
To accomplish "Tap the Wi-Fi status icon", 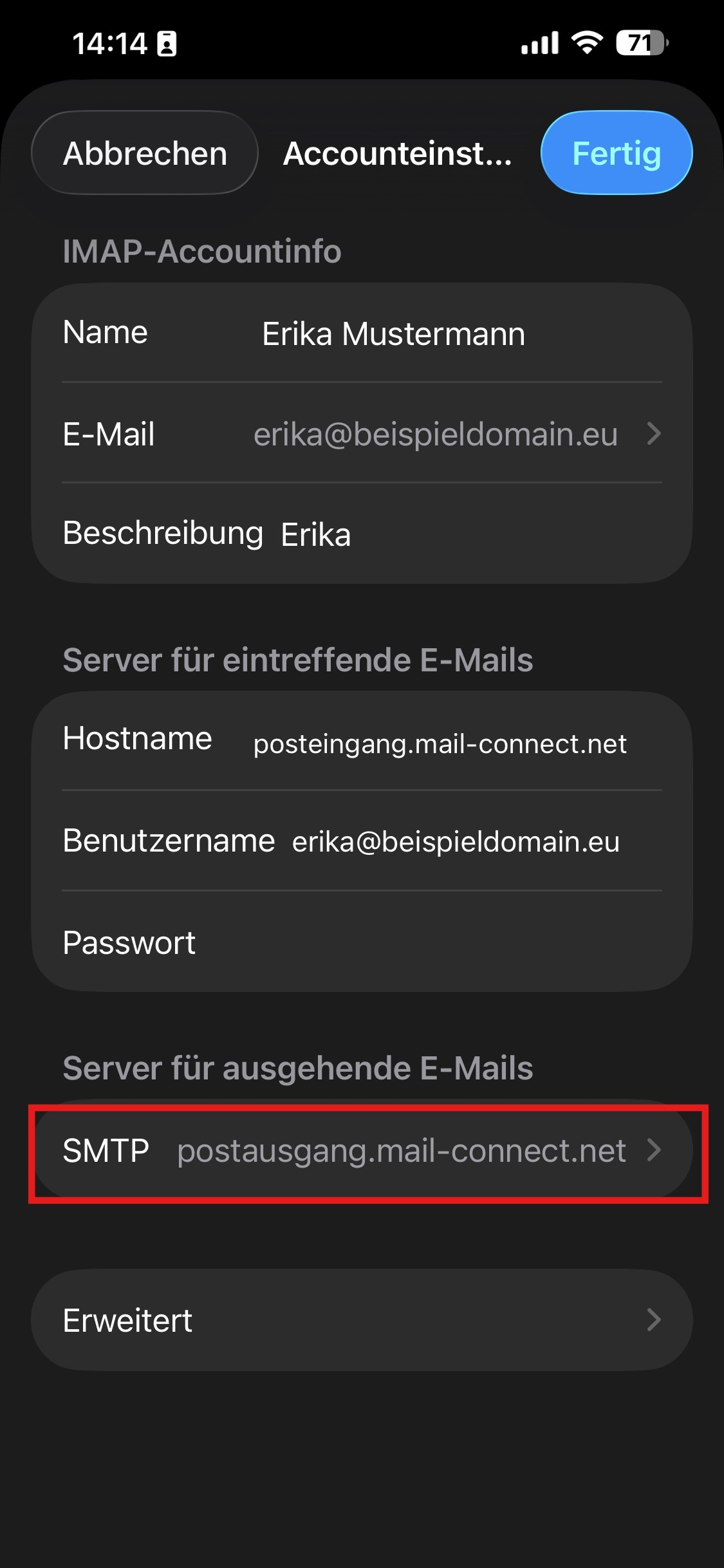I will pos(587,43).
